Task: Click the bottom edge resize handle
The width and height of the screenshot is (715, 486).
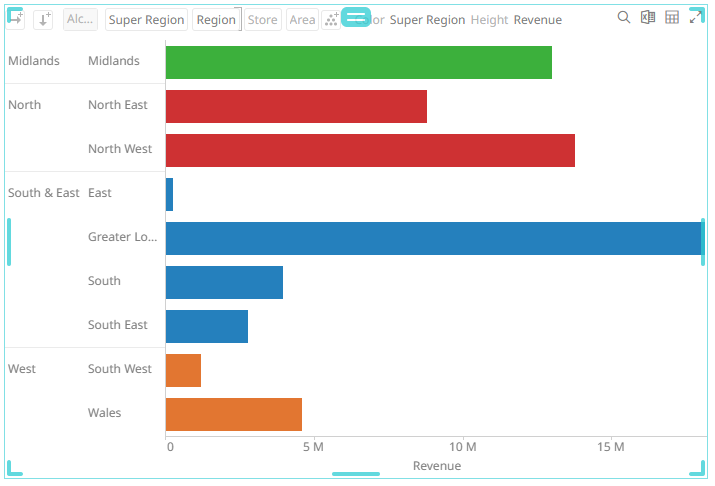Action: point(356,474)
